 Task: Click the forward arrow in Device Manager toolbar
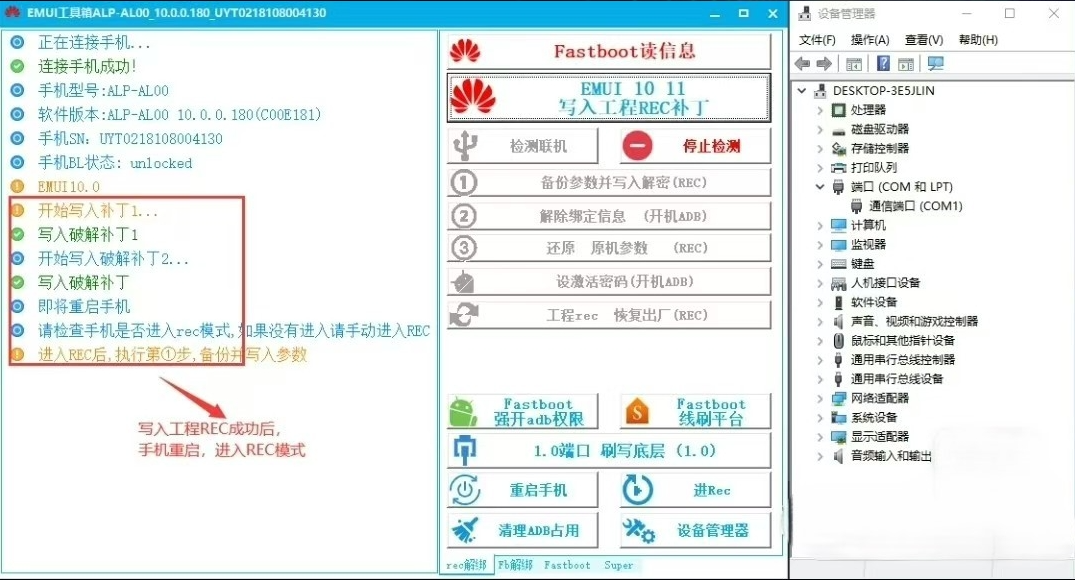824,64
